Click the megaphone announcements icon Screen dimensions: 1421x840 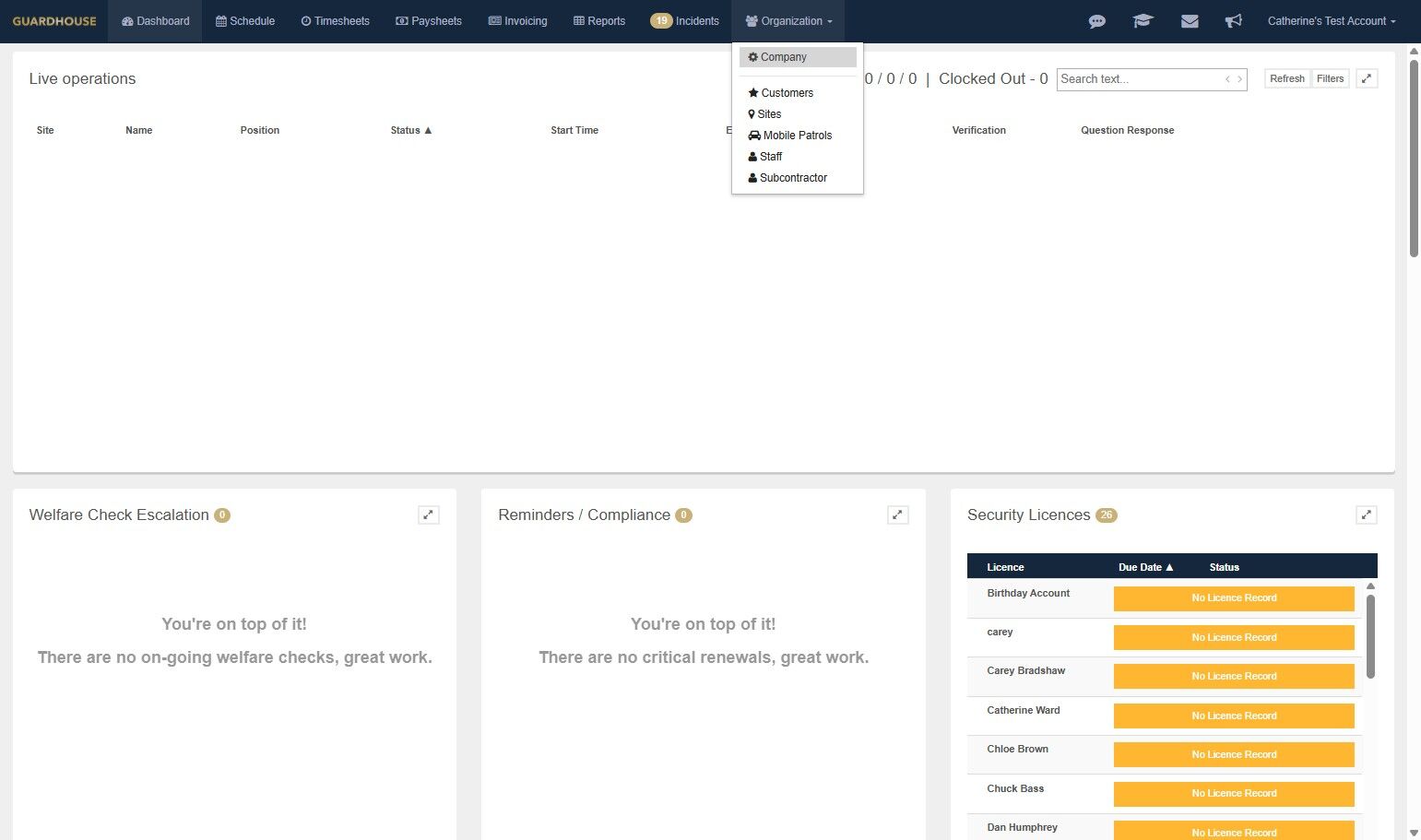coord(1233,21)
